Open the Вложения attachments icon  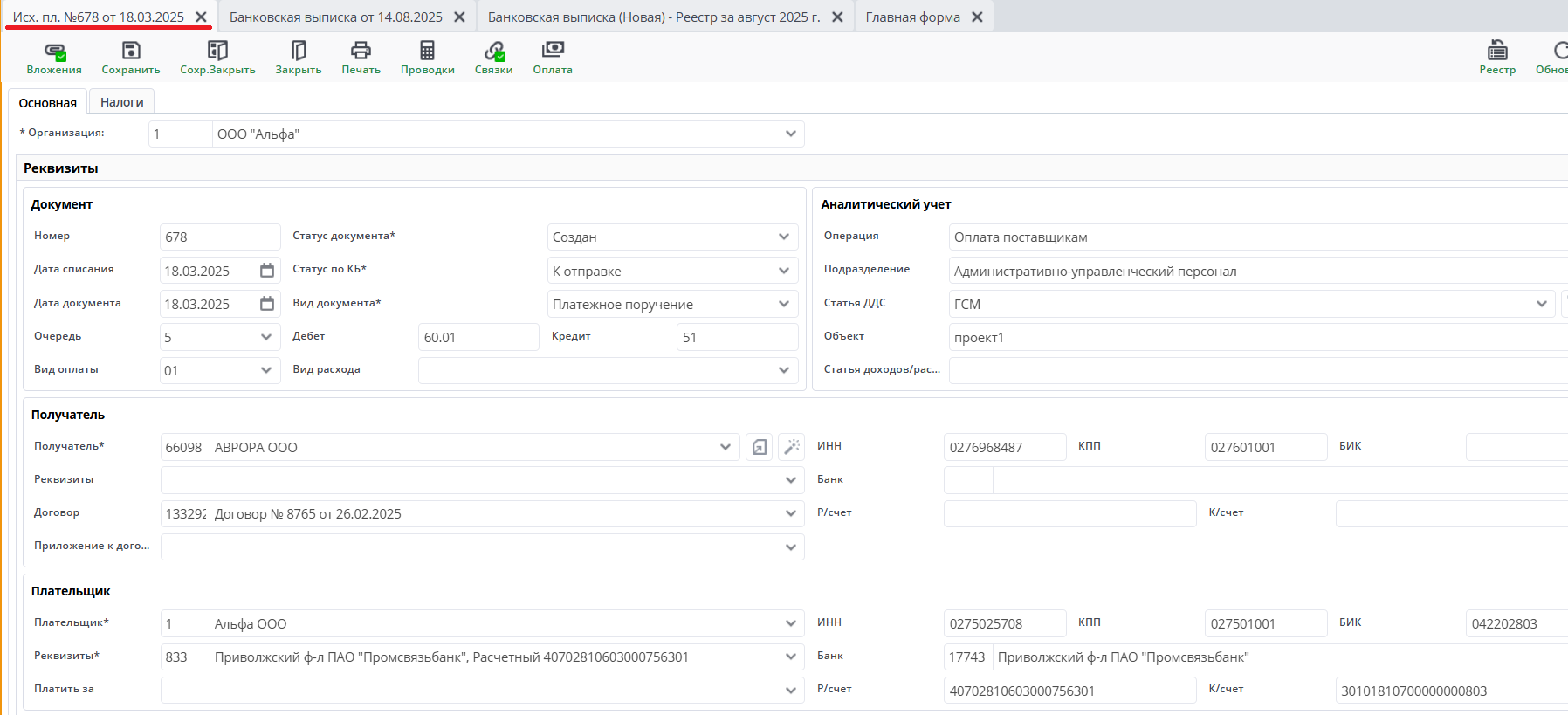point(54,52)
